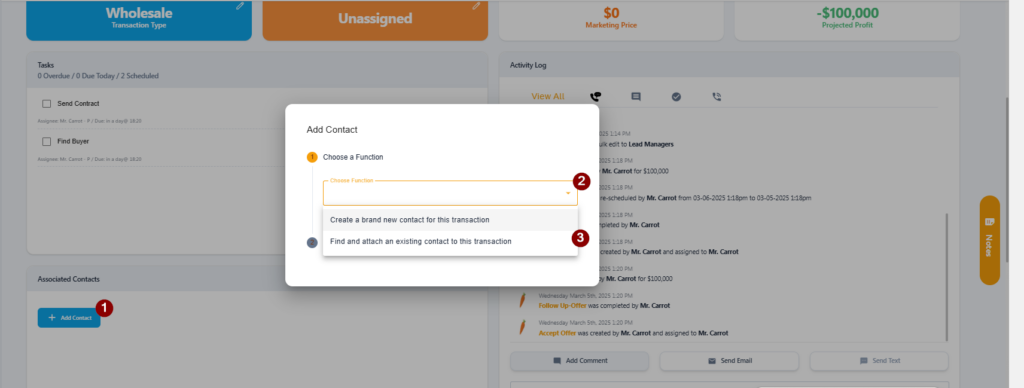Screen dimensions: 1024x388
Task: Click the Send Email button
Action: 729,361
